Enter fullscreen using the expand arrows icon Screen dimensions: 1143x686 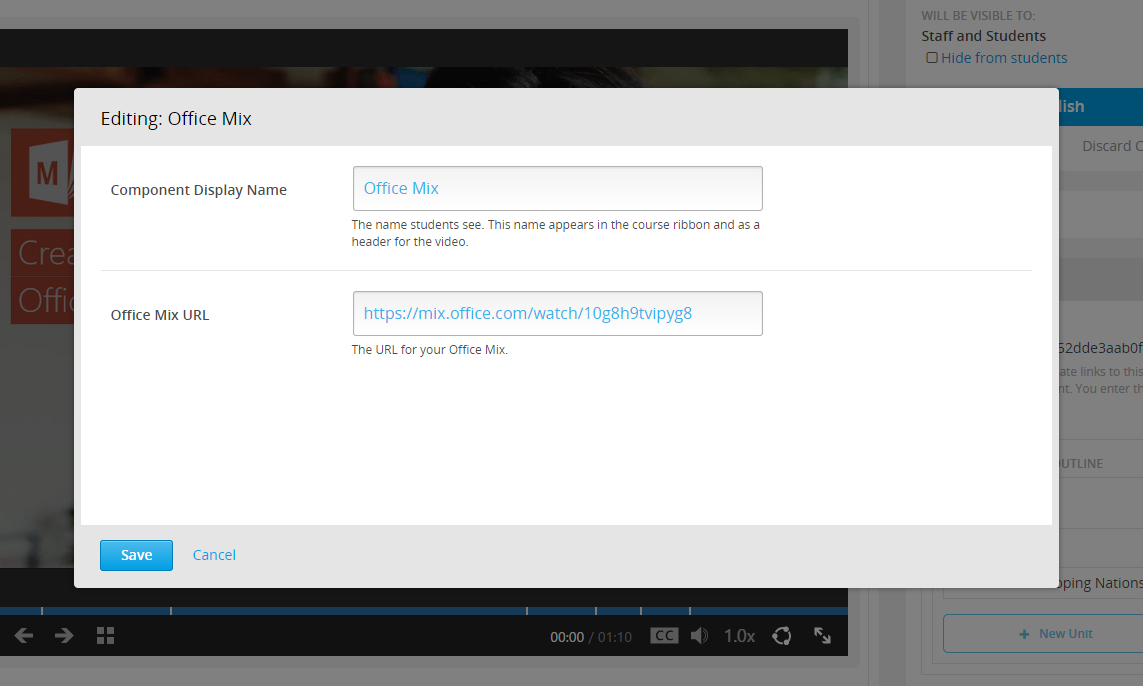tap(822, 636)
